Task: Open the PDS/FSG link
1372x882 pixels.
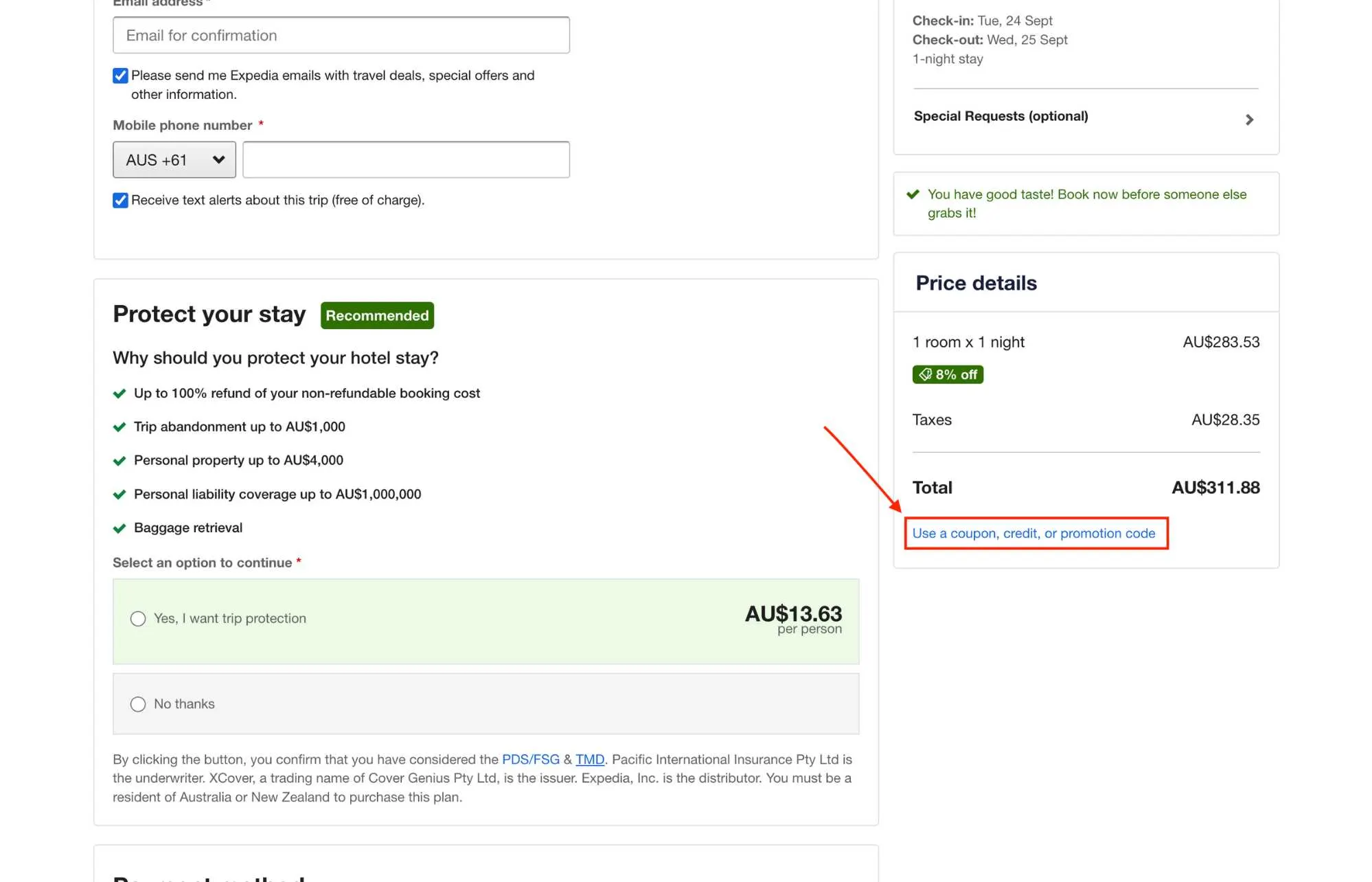Action: point(530,759)
